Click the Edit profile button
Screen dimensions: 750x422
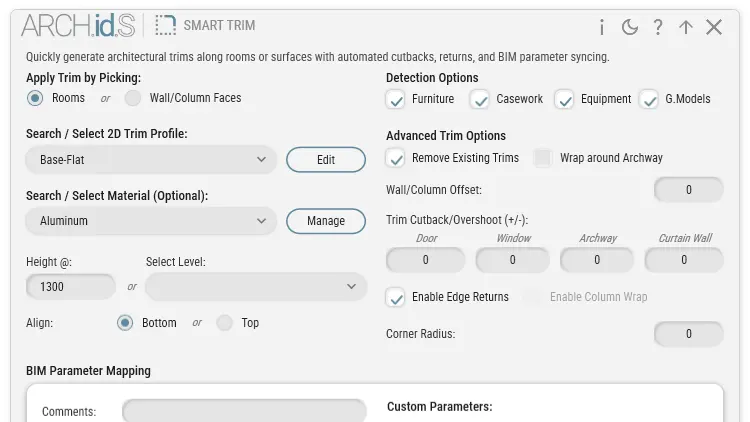pos(326,160)
